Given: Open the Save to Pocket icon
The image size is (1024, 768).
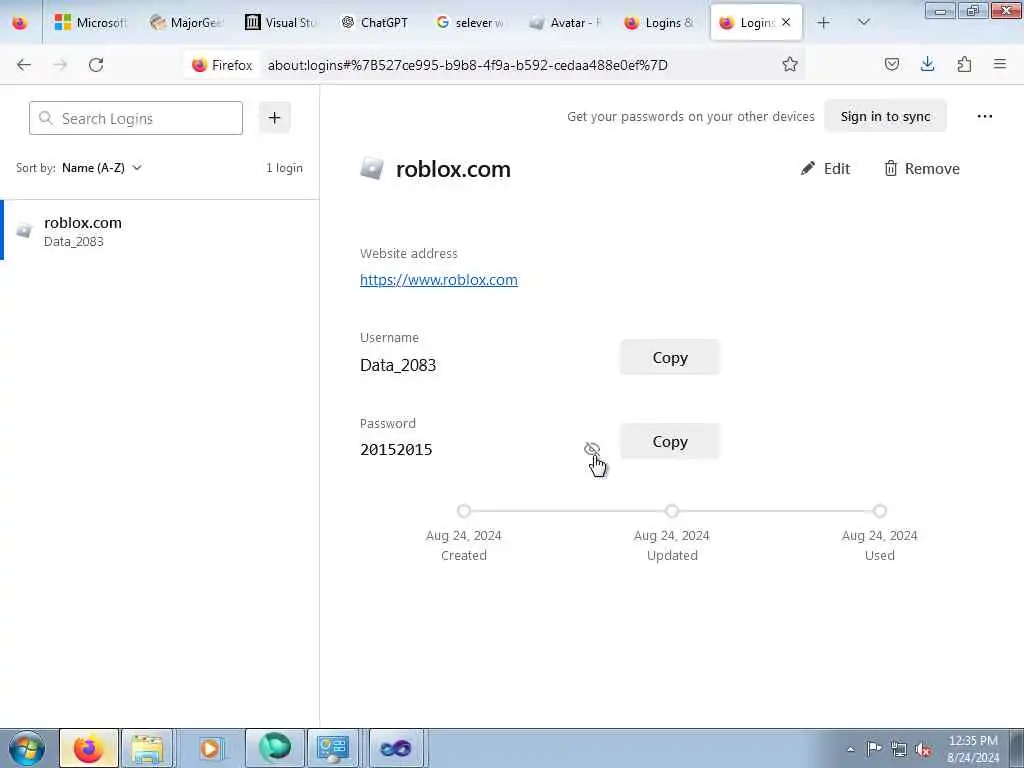Looking at the screenshot, I should 891,64.
